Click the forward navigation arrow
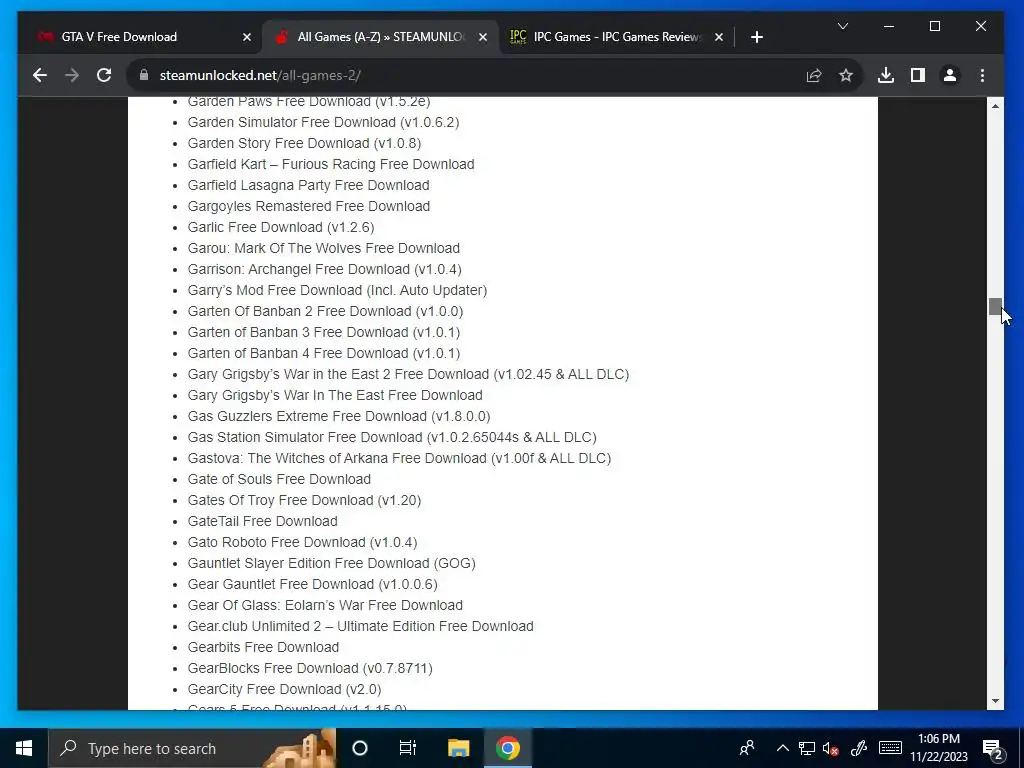The width and height of the screenshot is (1024, 768). pos(72,75)
